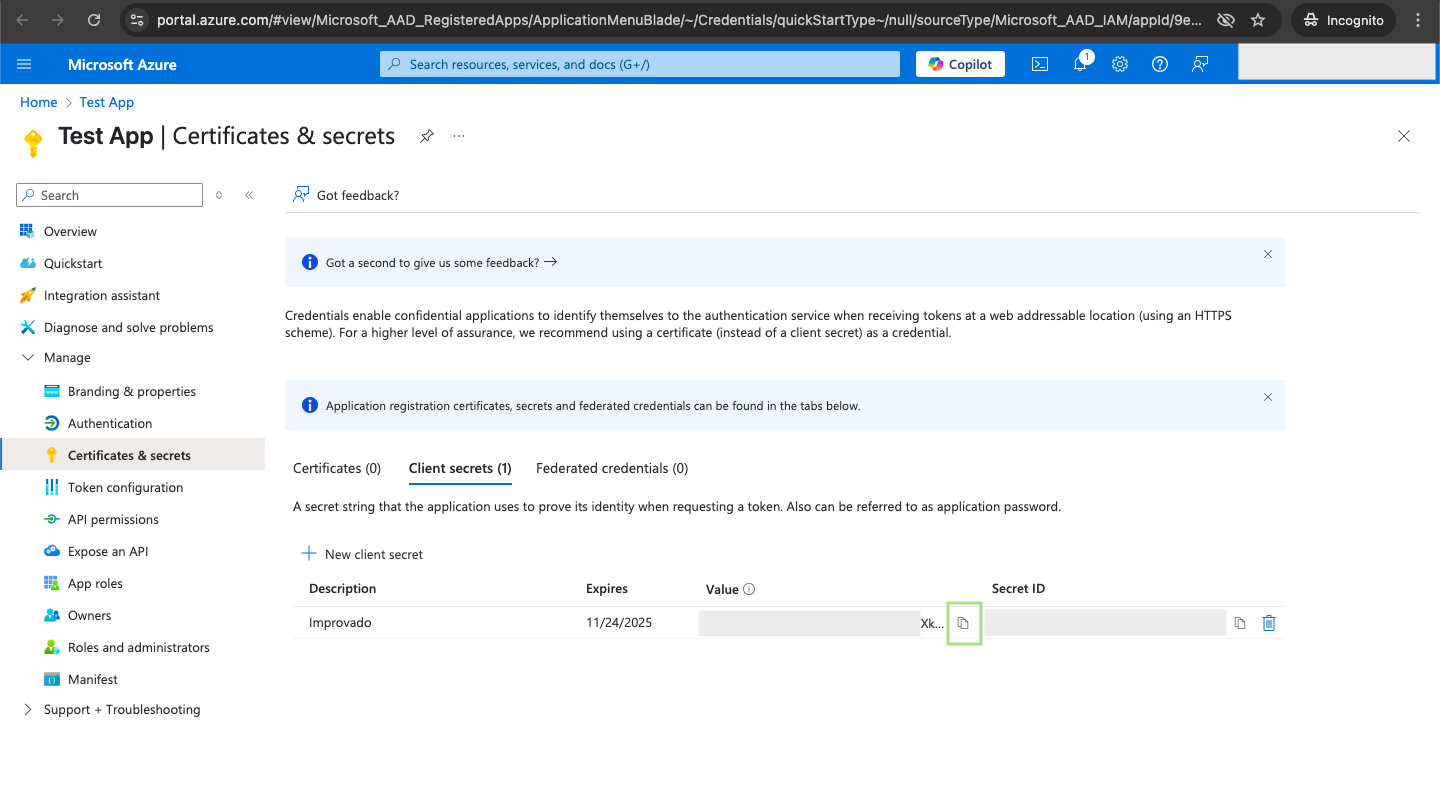Viewport: 1440px width, 803px height.
Task: Open Cloud Shell from the top bar
Action: tap(1040, 64)
